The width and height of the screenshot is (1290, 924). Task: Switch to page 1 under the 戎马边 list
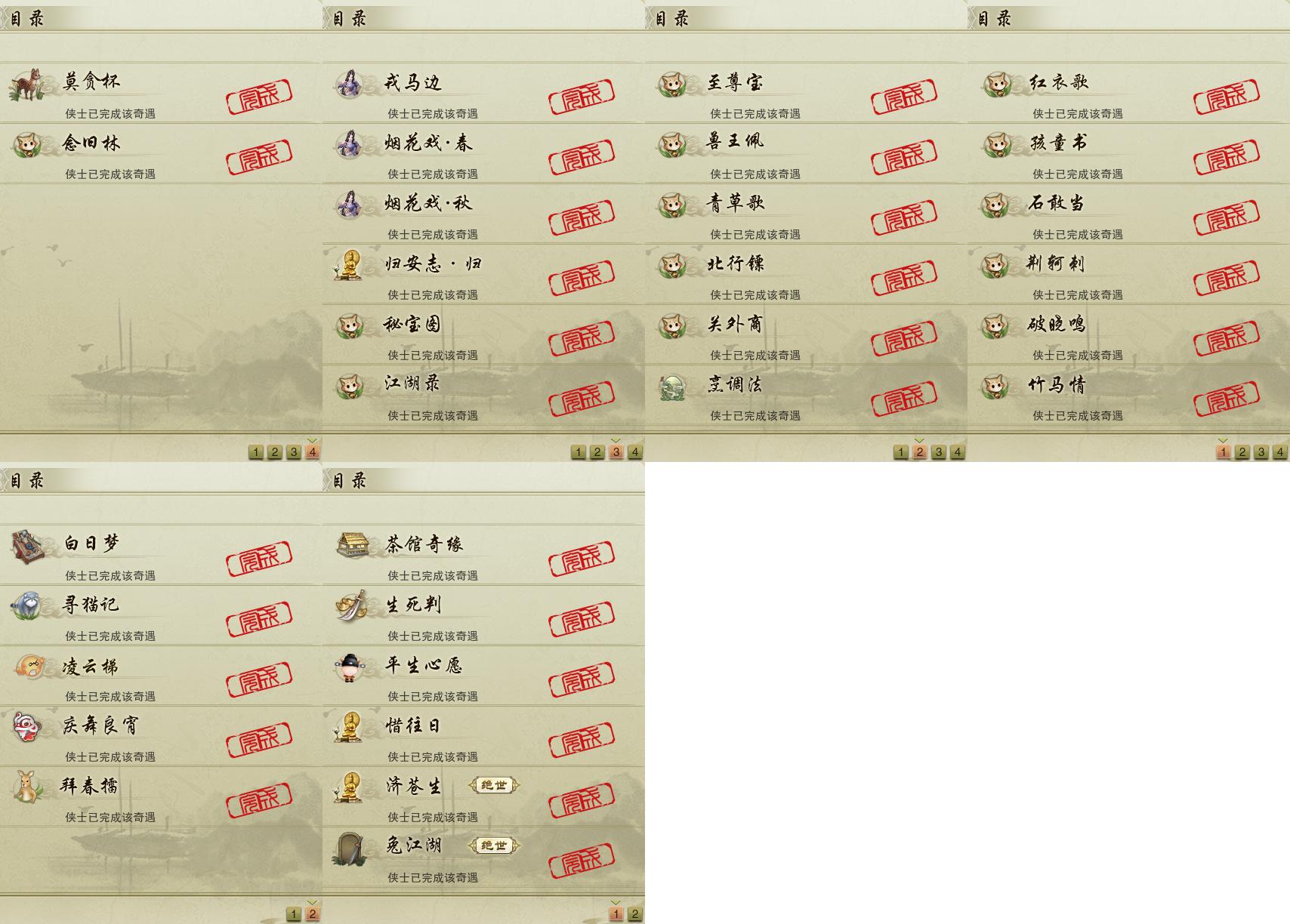[x=578, y=451]
